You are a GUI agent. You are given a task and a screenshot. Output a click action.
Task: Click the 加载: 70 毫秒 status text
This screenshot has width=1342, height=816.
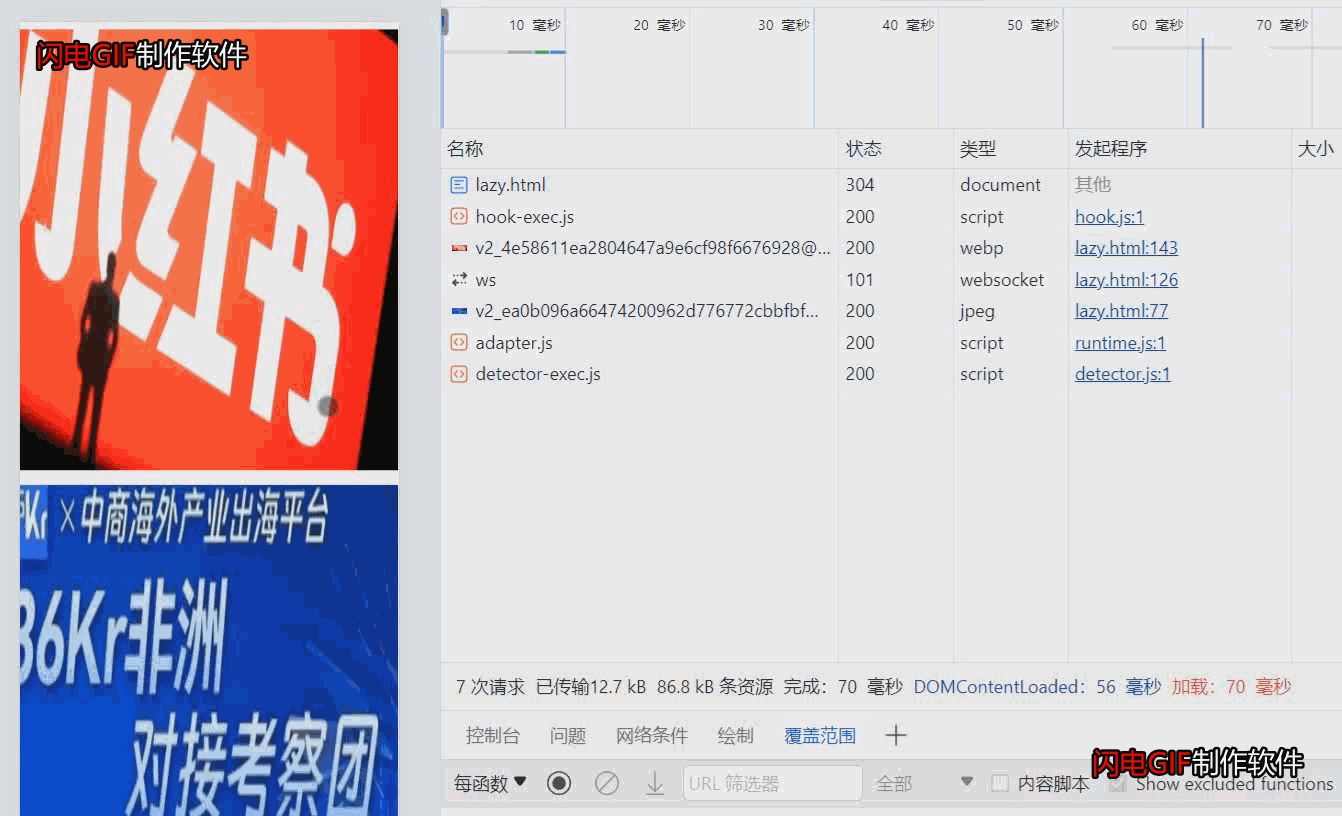[x=1232, y=687]
